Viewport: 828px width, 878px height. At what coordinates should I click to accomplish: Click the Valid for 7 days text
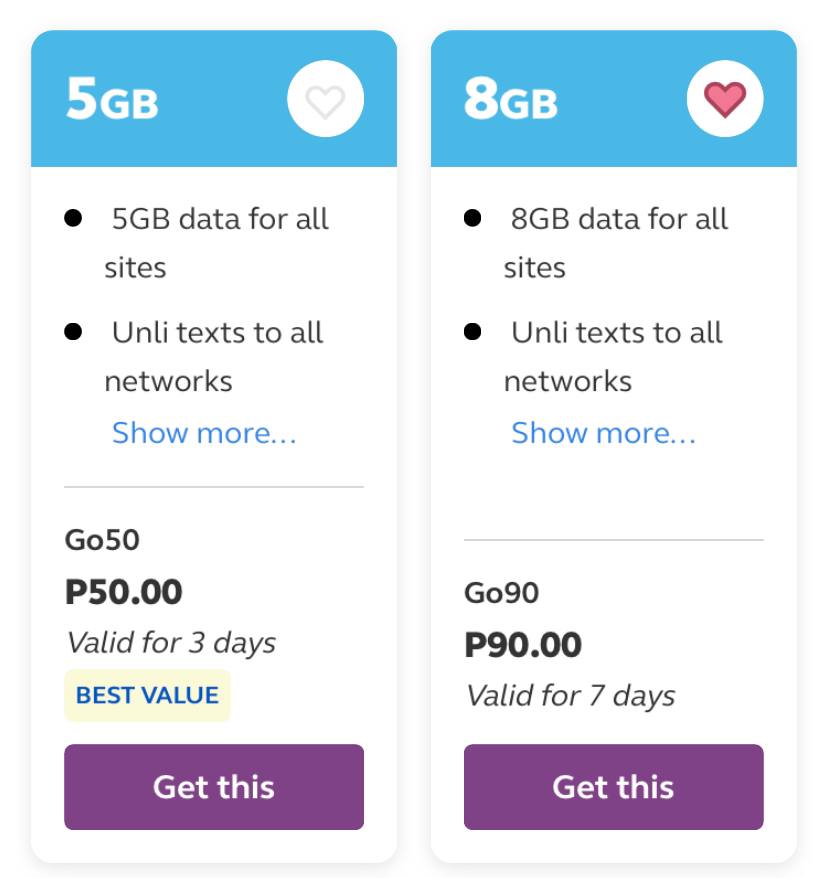point(570,695)
